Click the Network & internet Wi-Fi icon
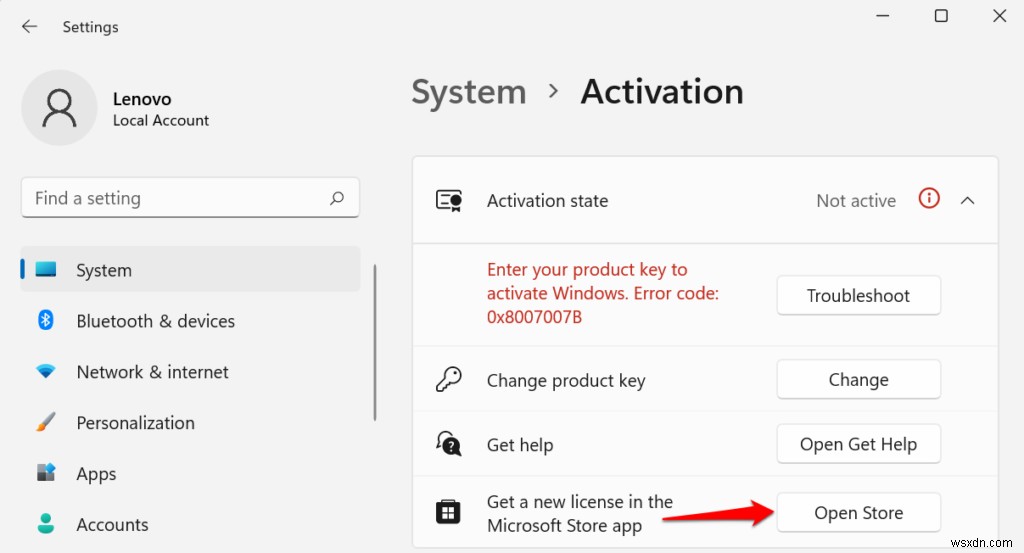The width and height of the screenshot is (1024, 553). [46, 372]
